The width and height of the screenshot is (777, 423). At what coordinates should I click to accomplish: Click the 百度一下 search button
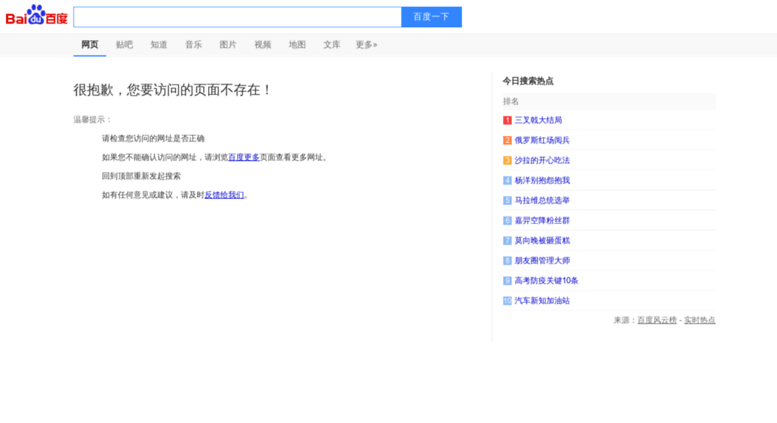click(x=431, y=17)
